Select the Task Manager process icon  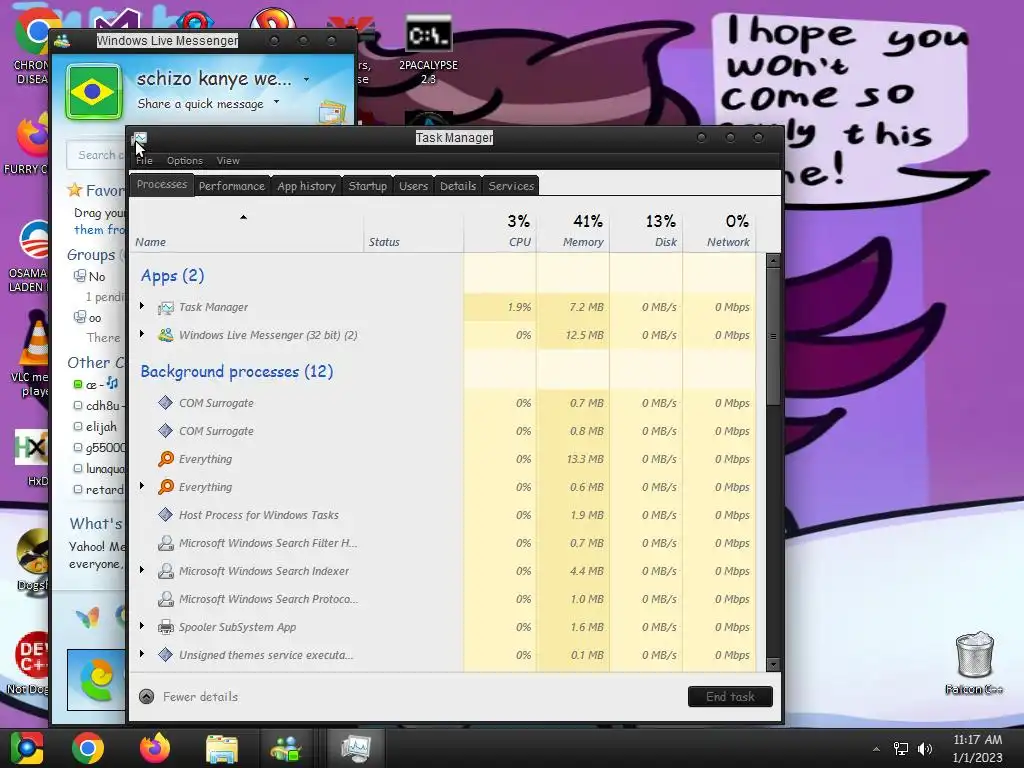[x=166, y=307]
